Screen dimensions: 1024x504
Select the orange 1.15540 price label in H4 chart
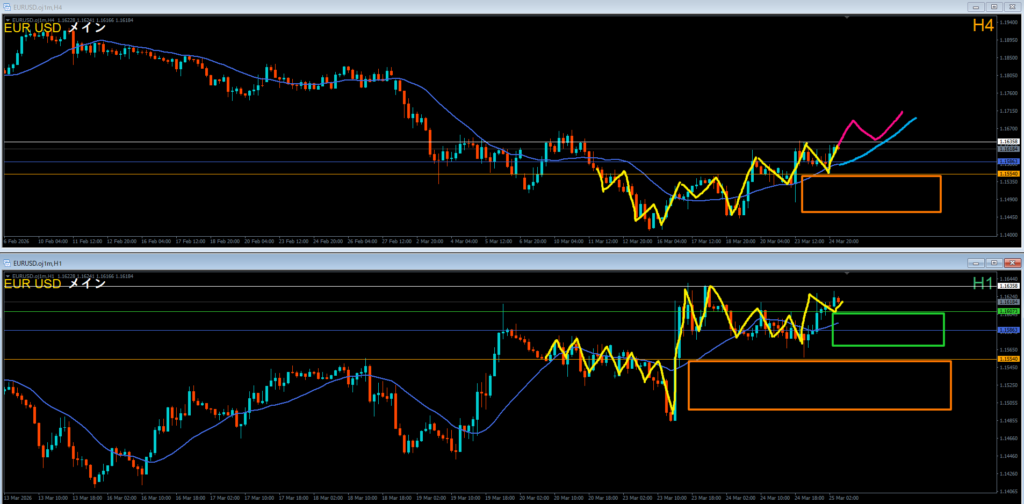1009,174
